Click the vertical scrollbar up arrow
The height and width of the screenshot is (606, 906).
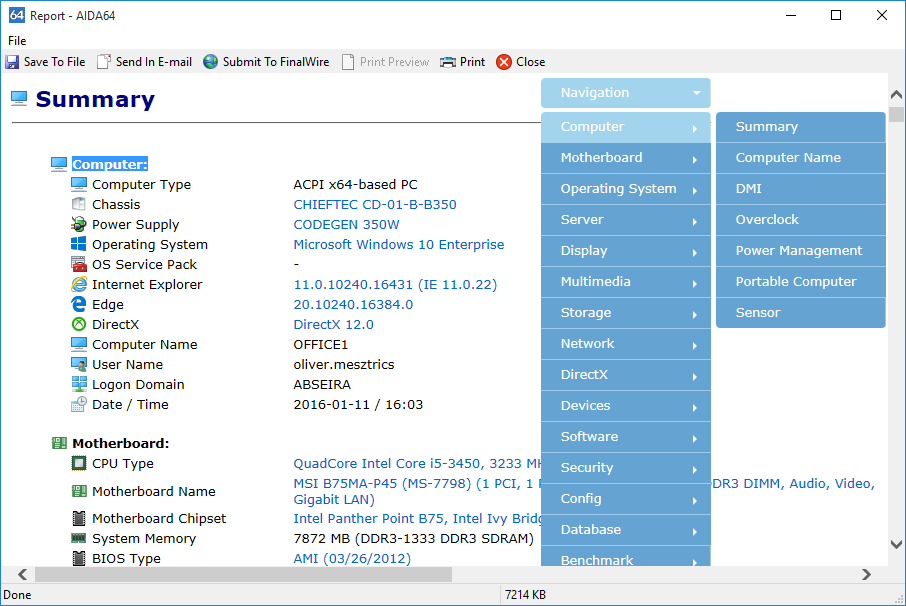click(896, 94)
